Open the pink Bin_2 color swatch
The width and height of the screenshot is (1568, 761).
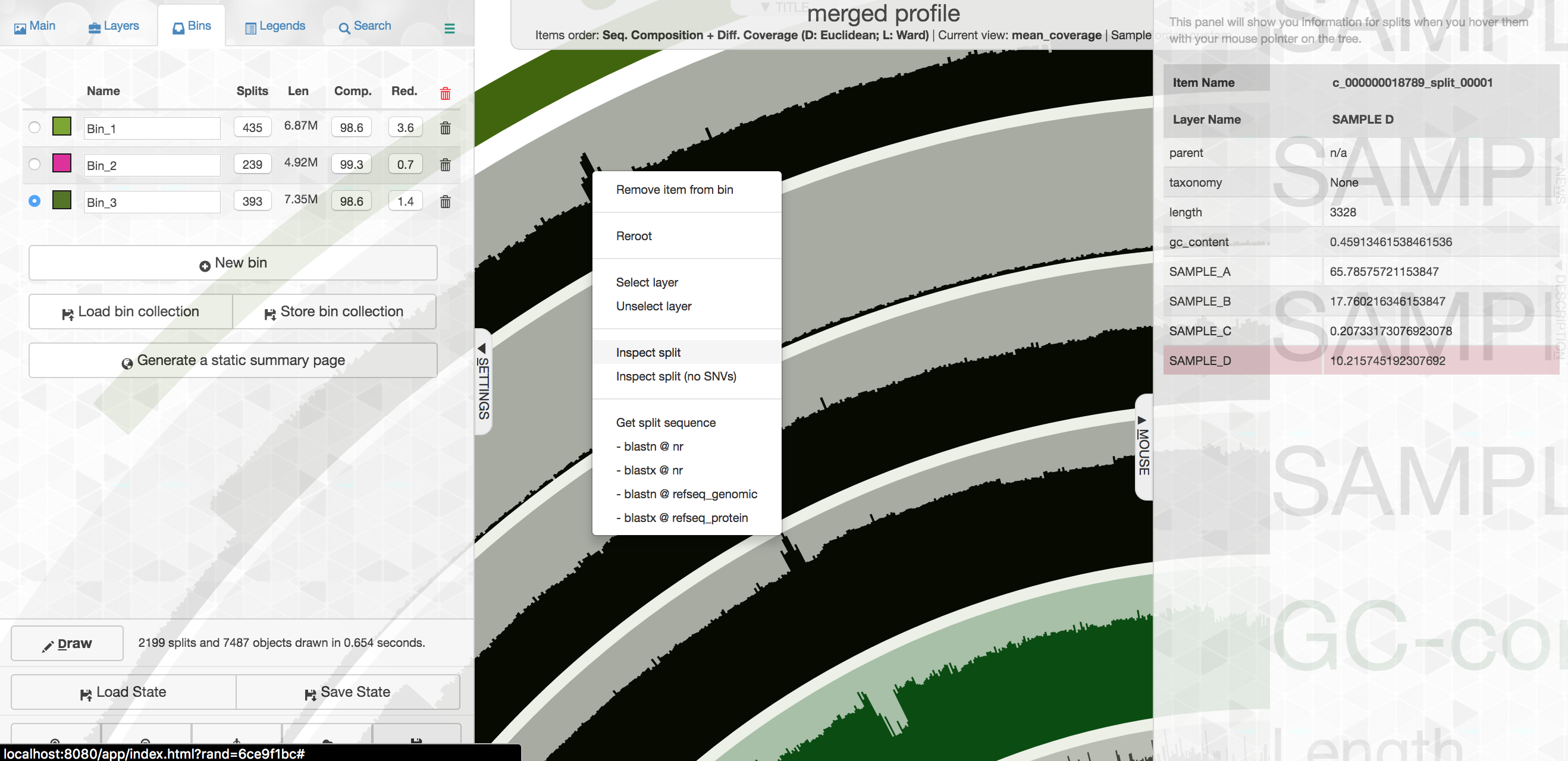(x=61, y=163)
